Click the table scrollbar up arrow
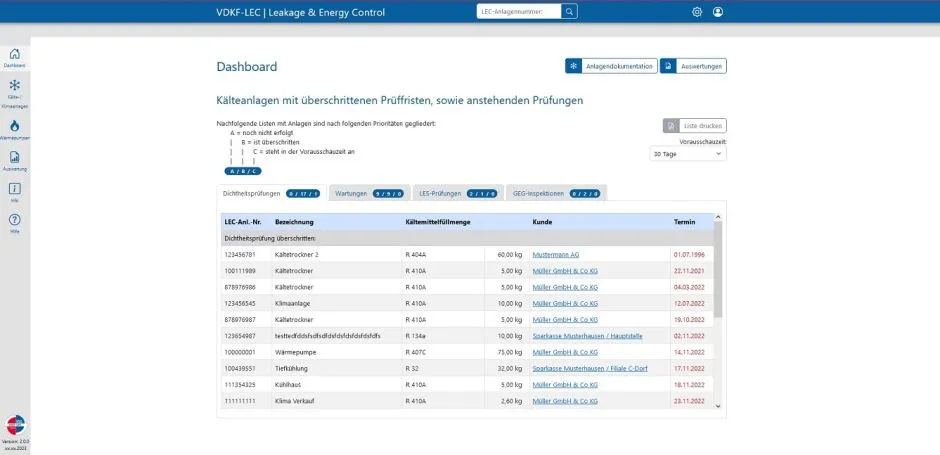This screenshot has width=940, height=455. coord(718,217)
